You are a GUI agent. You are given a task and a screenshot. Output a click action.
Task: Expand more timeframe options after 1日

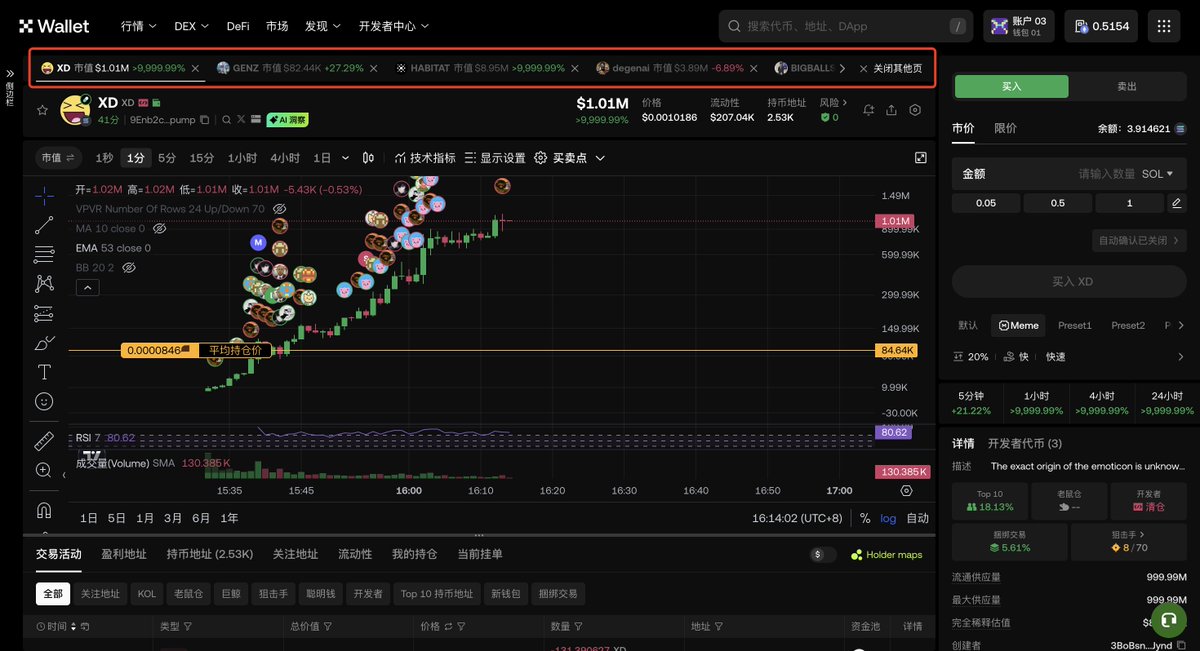tap(346, 158)
